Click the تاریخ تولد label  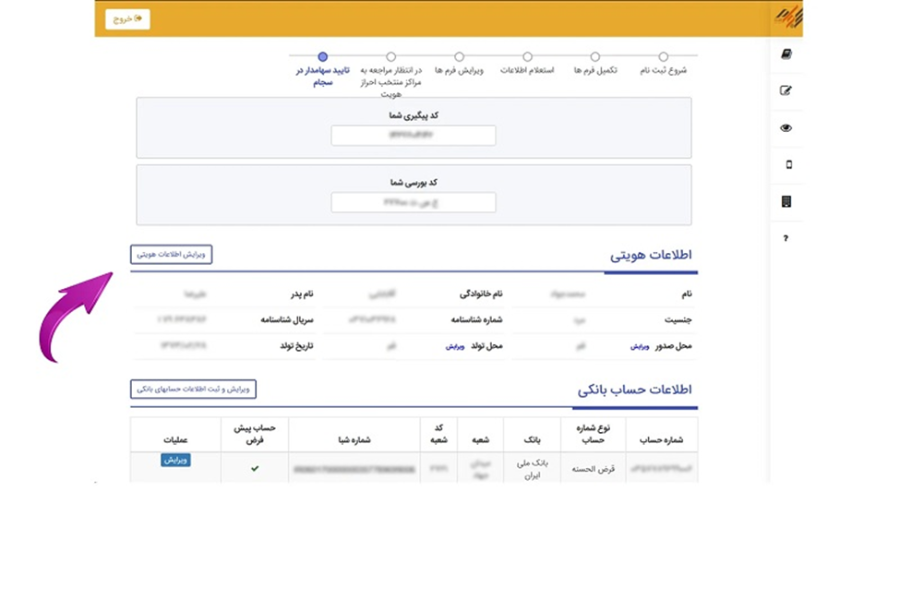click(x=297, y=346)
